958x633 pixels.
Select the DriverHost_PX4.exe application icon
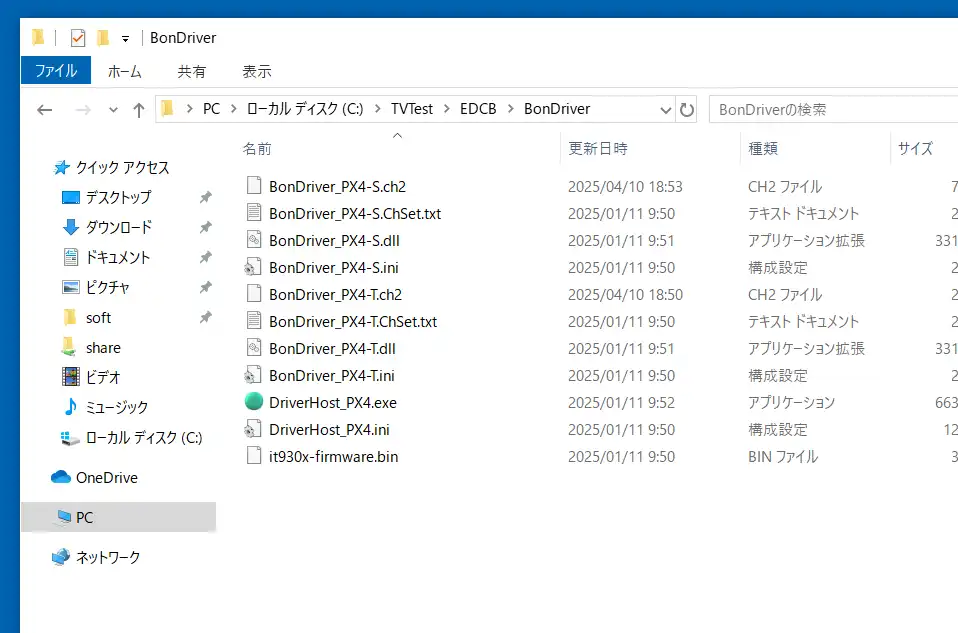coord(254,401)
